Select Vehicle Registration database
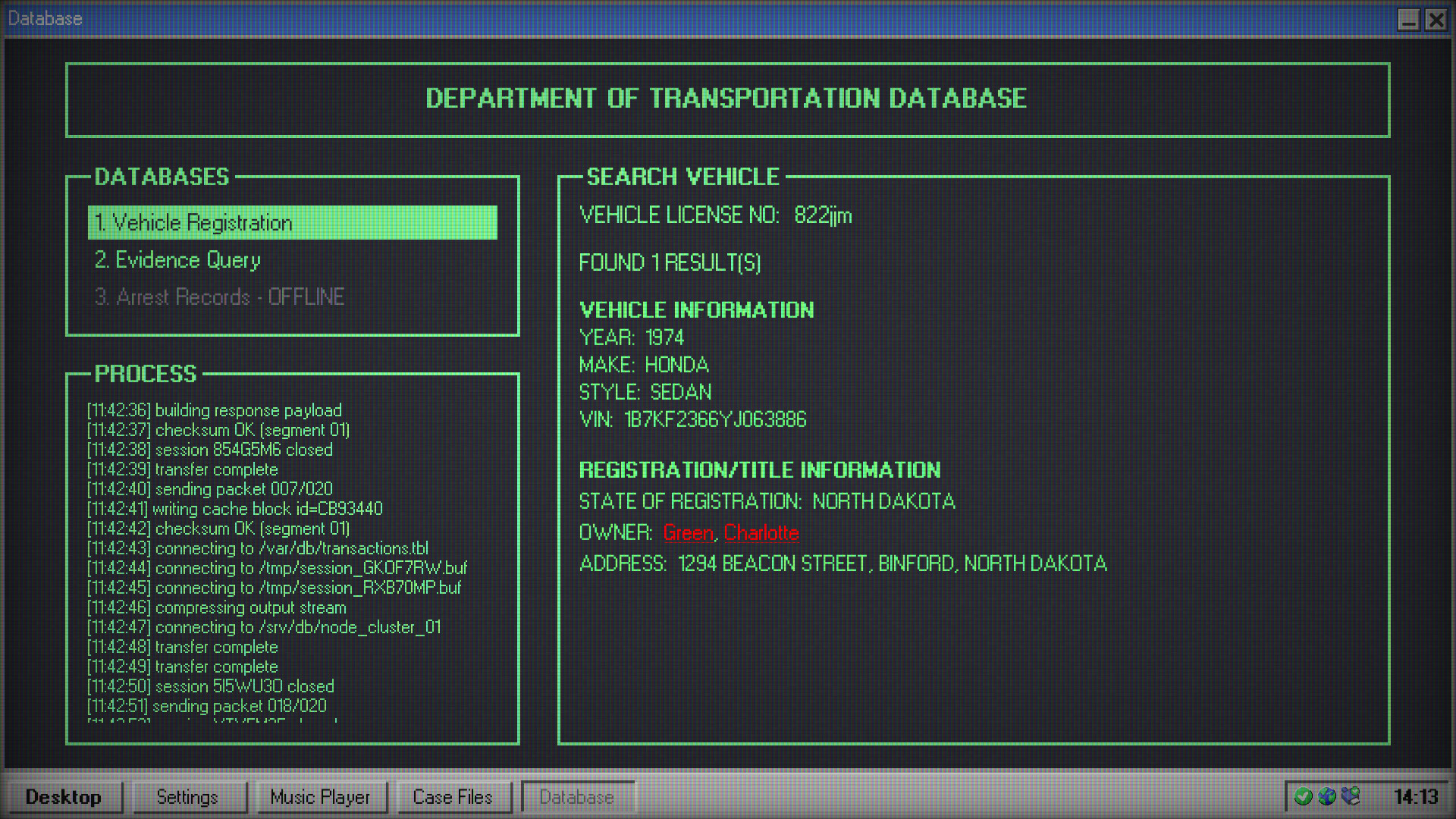Viewport: 1456px width, 819px height. [292, 223]
